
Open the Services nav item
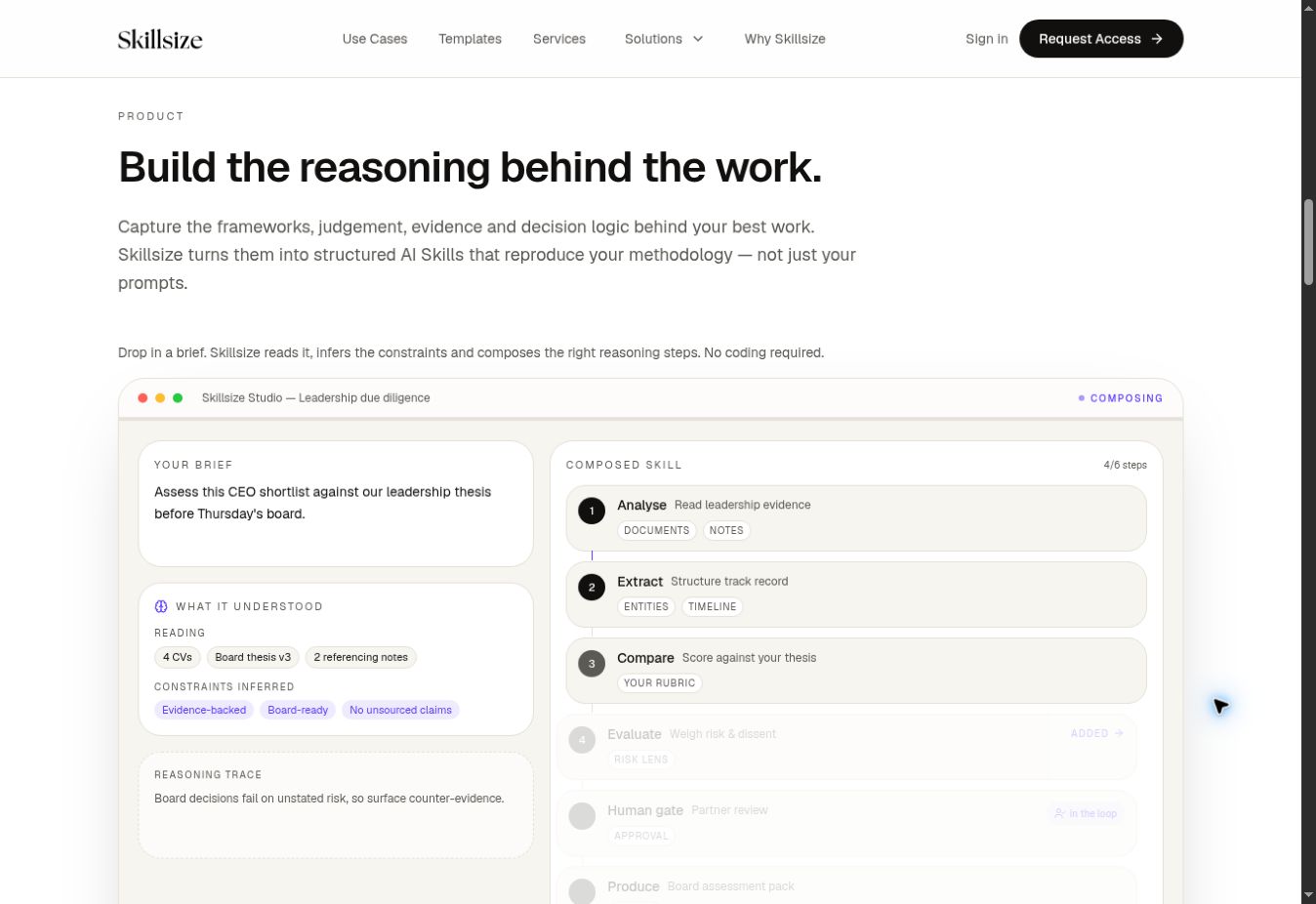click(x=559, y=39)
